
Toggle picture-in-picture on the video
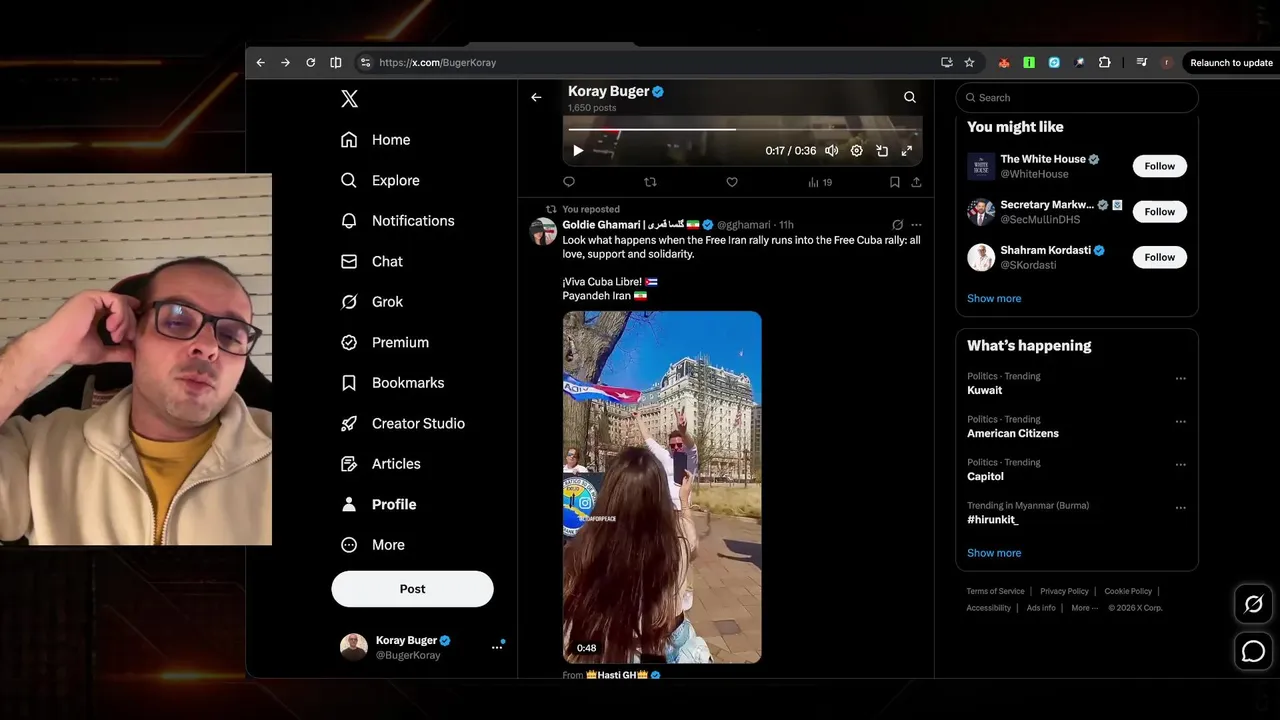click(x=882, y=151)
